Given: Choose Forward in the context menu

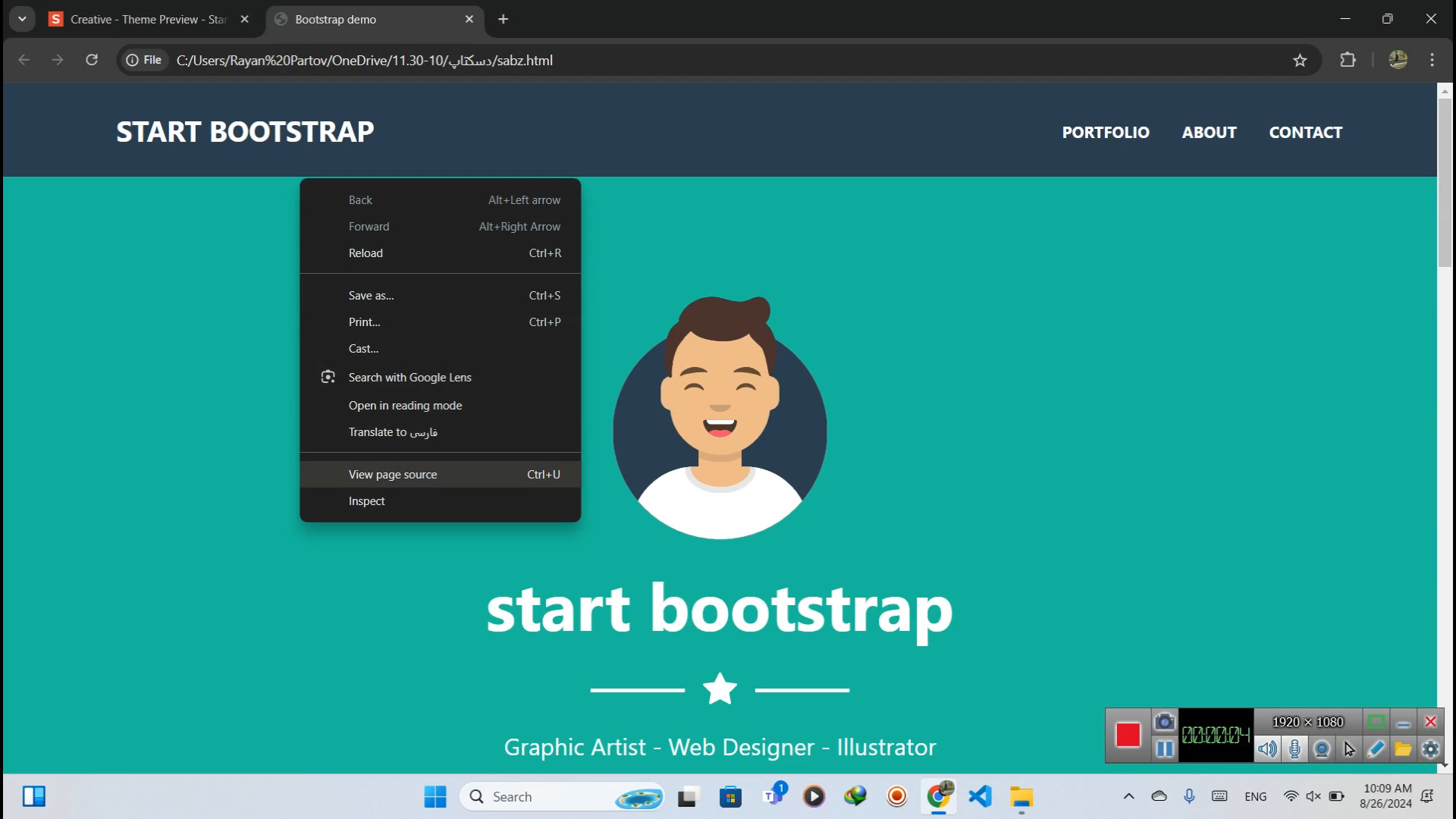Looking at the screenshot, I should point(440,227).
